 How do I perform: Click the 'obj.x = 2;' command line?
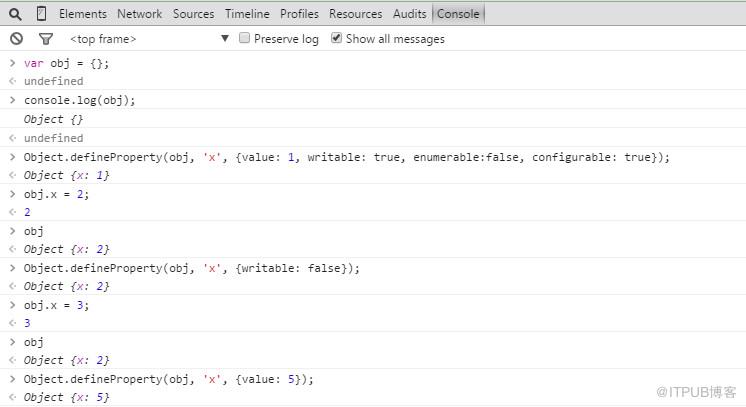click(57, 194)
